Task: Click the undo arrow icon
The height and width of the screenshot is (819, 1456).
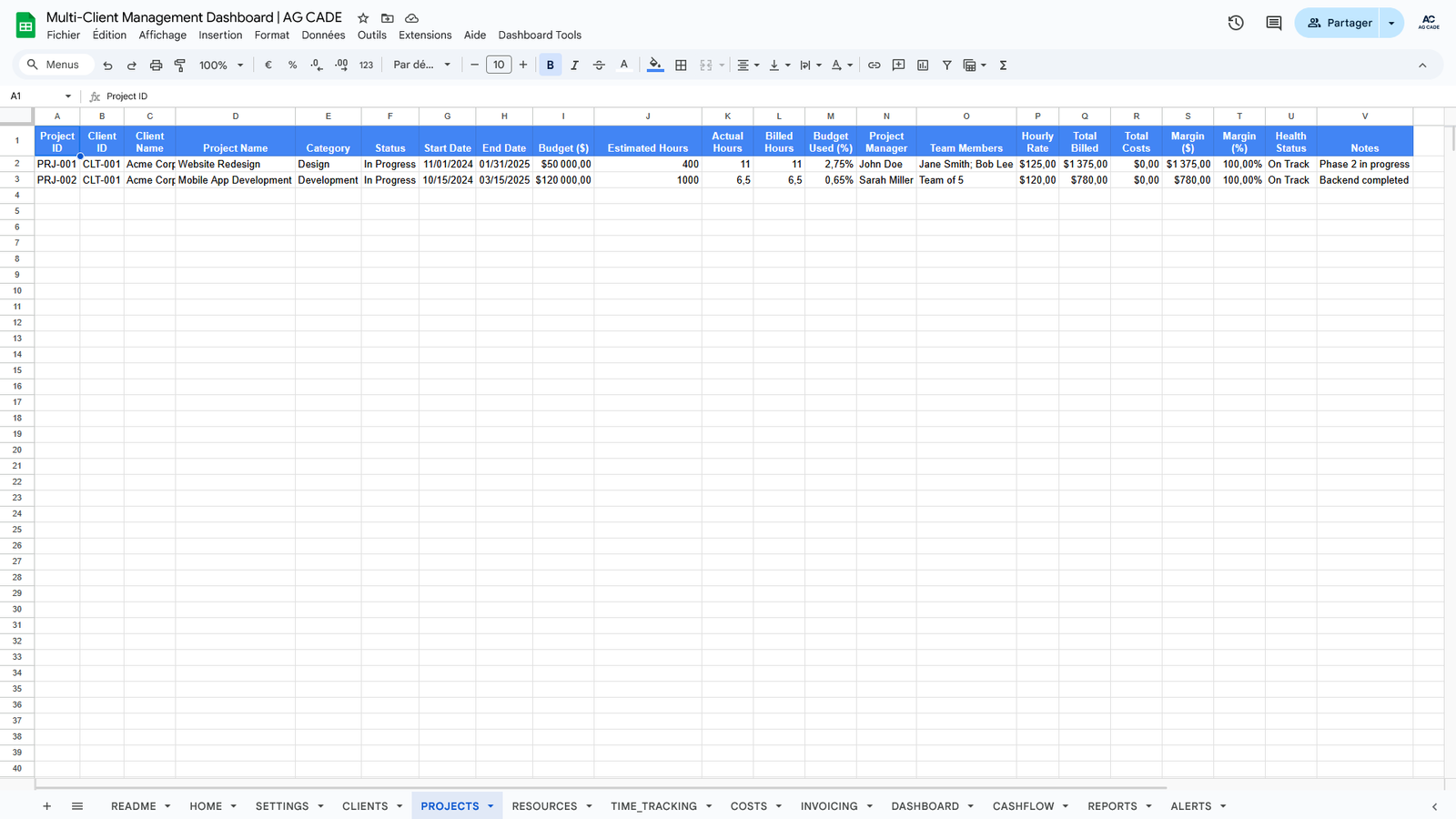Action: coord(107,66)
